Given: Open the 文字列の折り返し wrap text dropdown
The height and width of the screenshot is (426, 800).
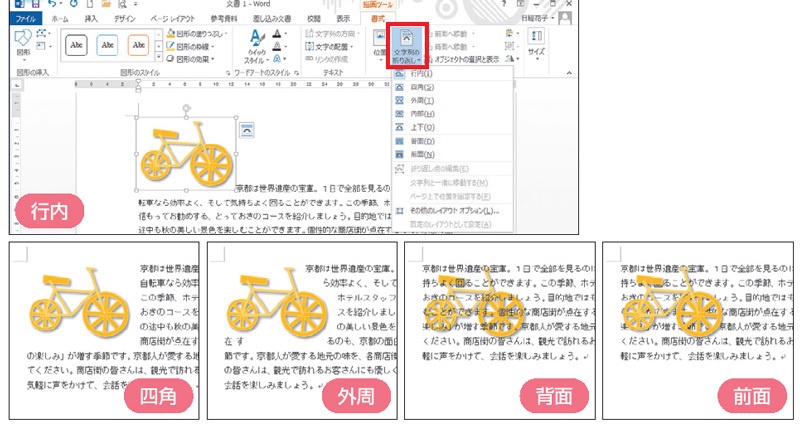Looking at the screenshot, I should click(405, 46).
